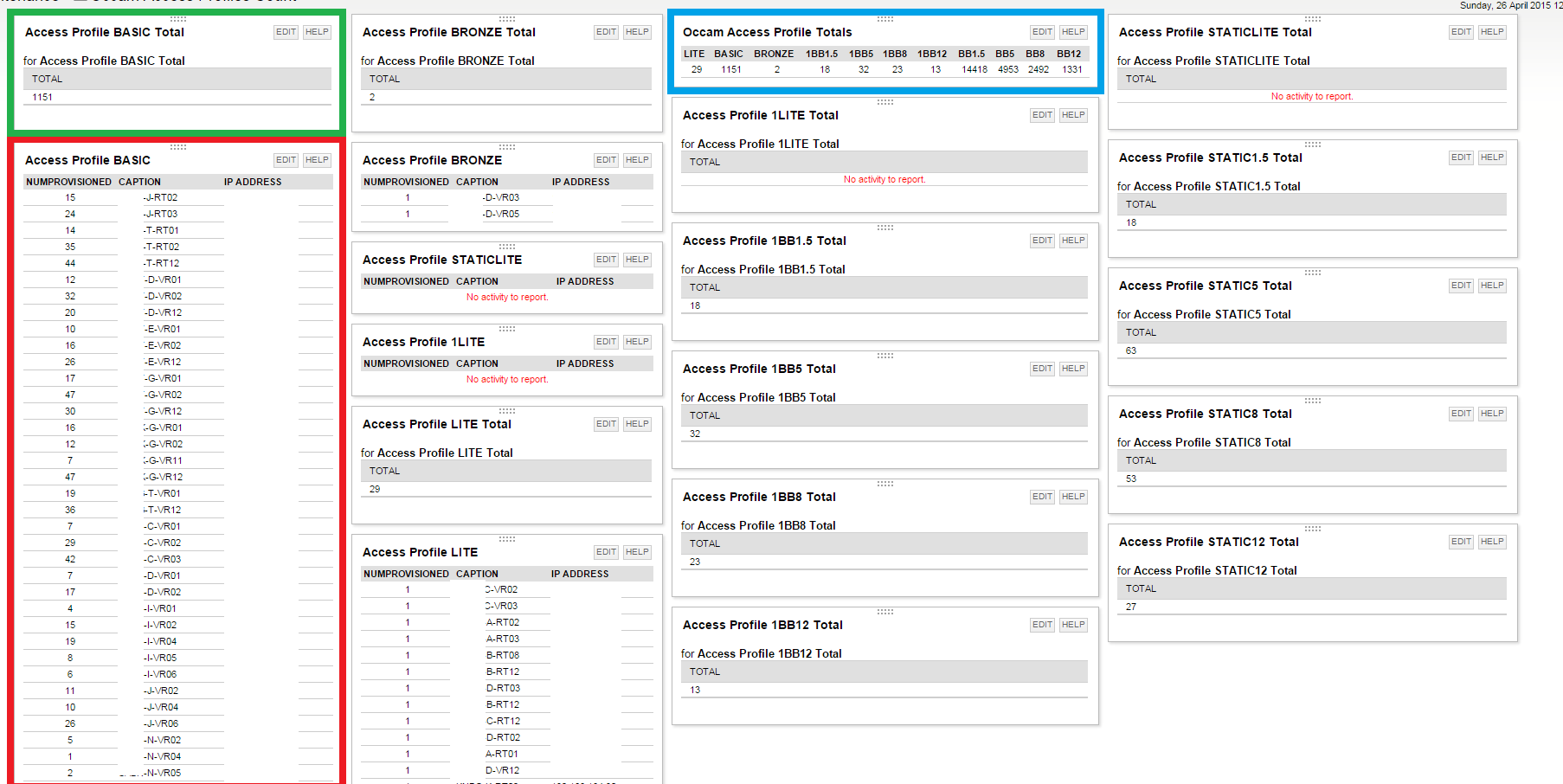
Task: Click the grip handle above the Access Profile LITE list
Action: [x=507, y=539]
